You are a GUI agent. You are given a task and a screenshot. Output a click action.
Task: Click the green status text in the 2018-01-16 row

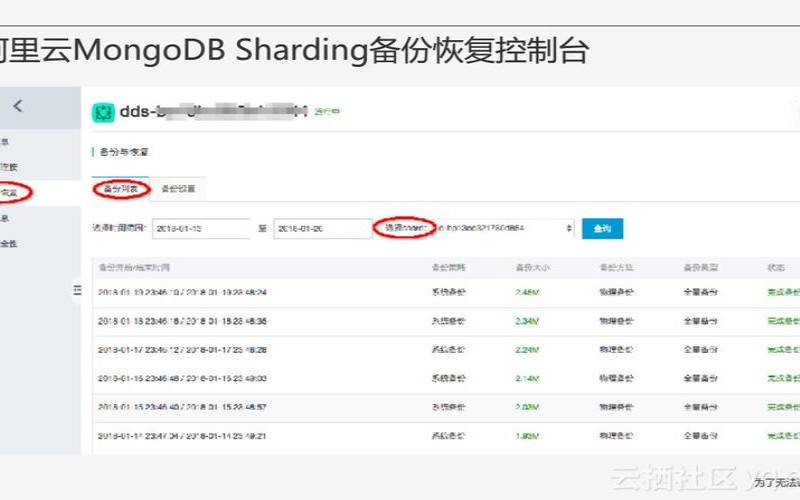783,378
